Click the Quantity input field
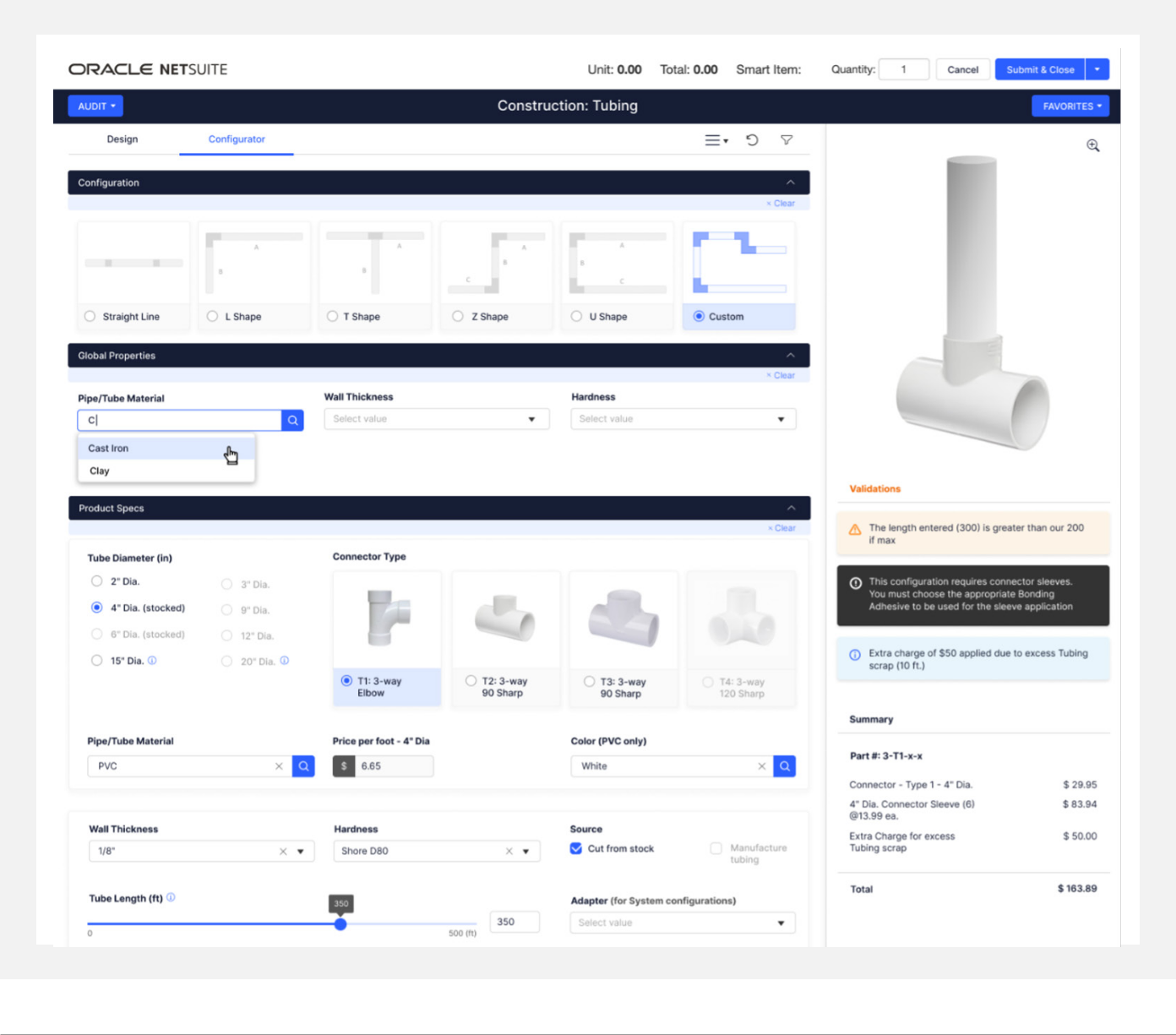The image size is (1176, 1035). (903, 69)
